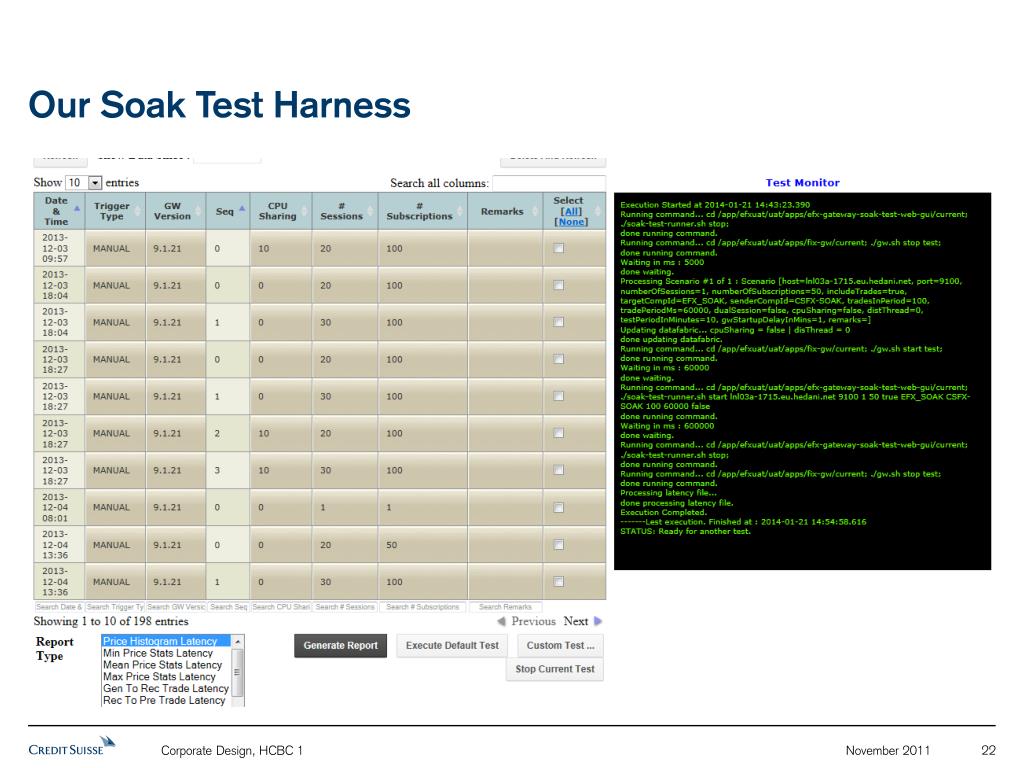The height and width of the screenshot is (768, 1024).
Task: Sort table by CPU Sharing column arrow
Action: coord(304,211)
